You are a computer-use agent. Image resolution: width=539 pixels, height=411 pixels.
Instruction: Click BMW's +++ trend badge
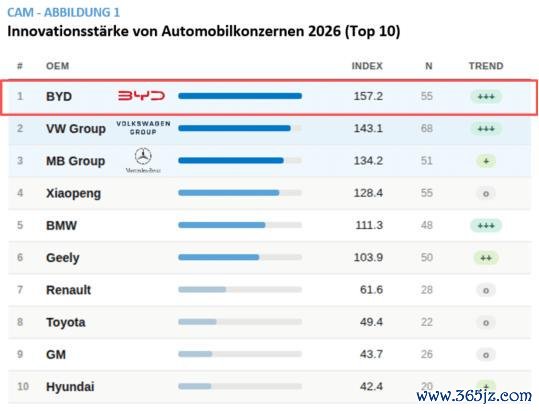tap(486, 225)
